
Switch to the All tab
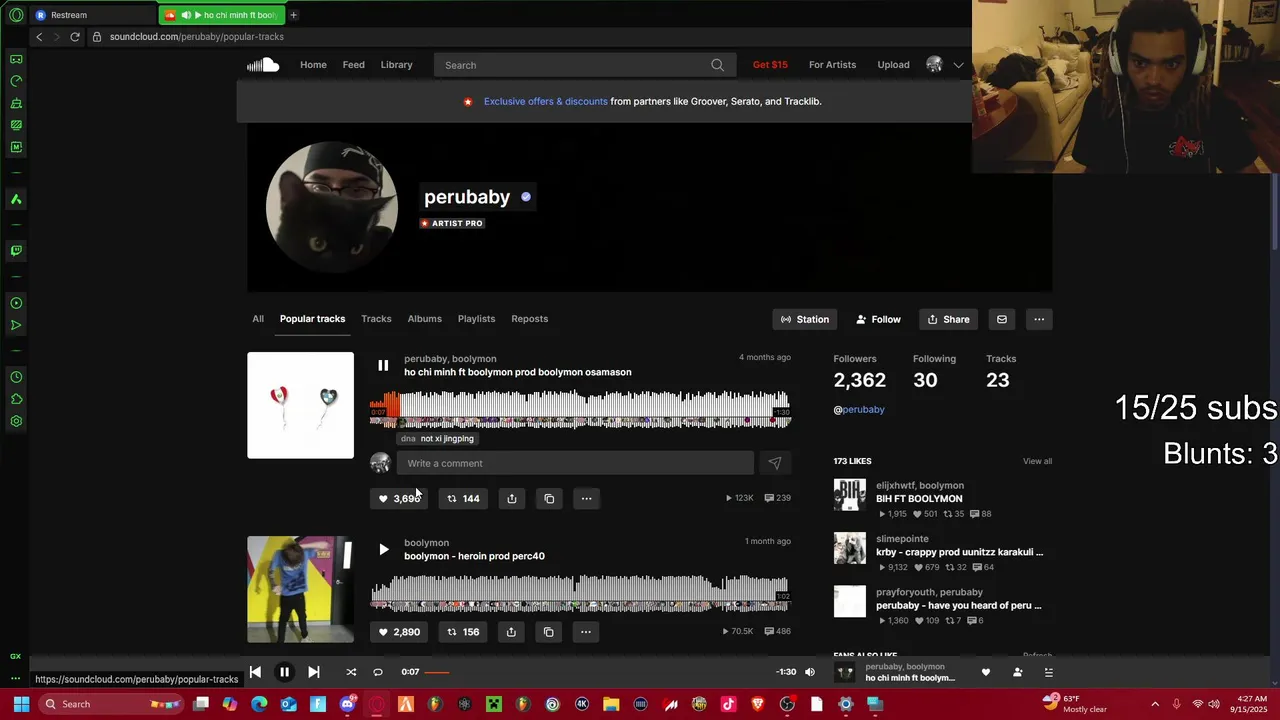point(258,319)
